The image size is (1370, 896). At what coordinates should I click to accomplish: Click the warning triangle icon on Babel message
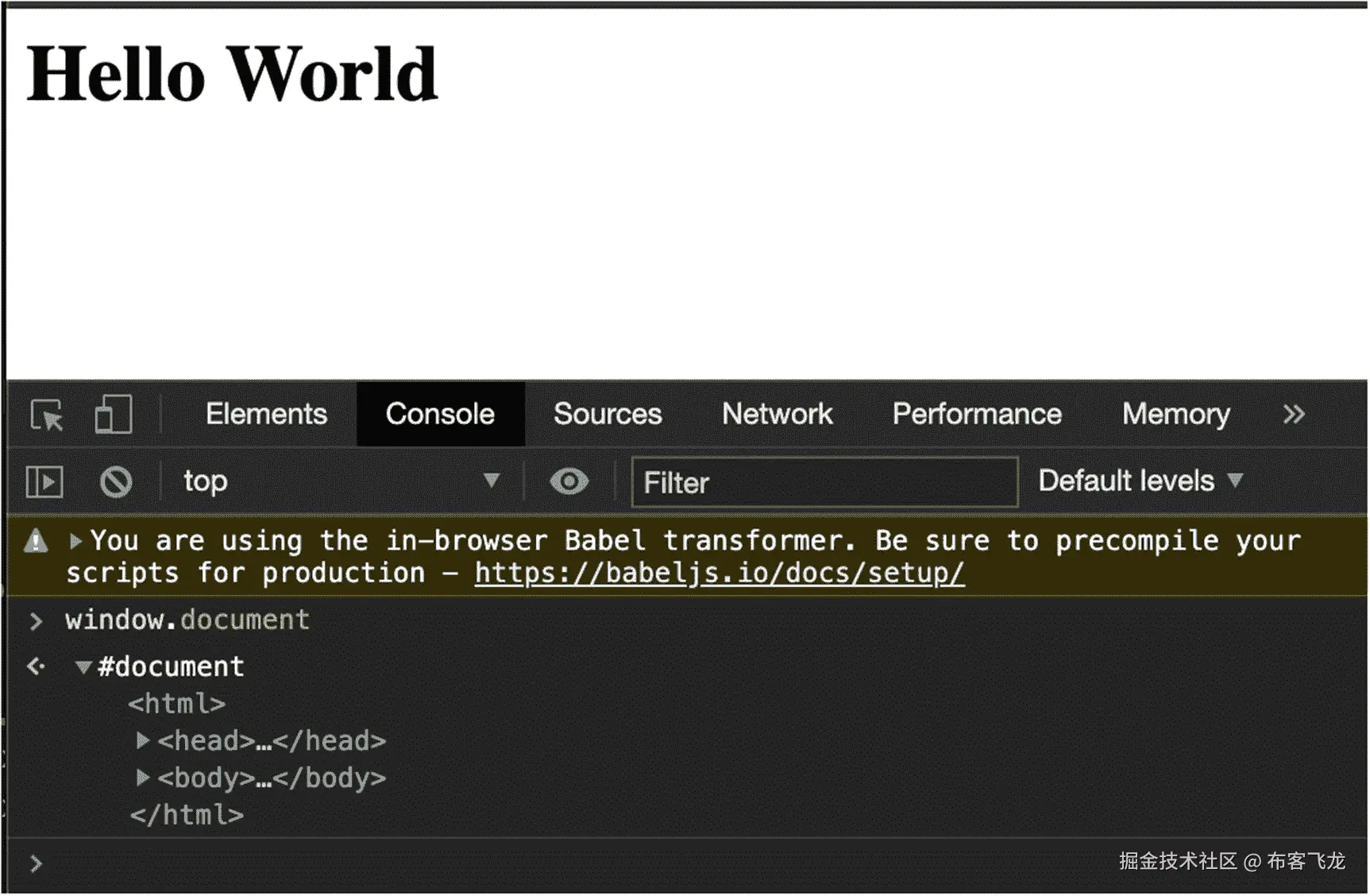pos(35,541)
